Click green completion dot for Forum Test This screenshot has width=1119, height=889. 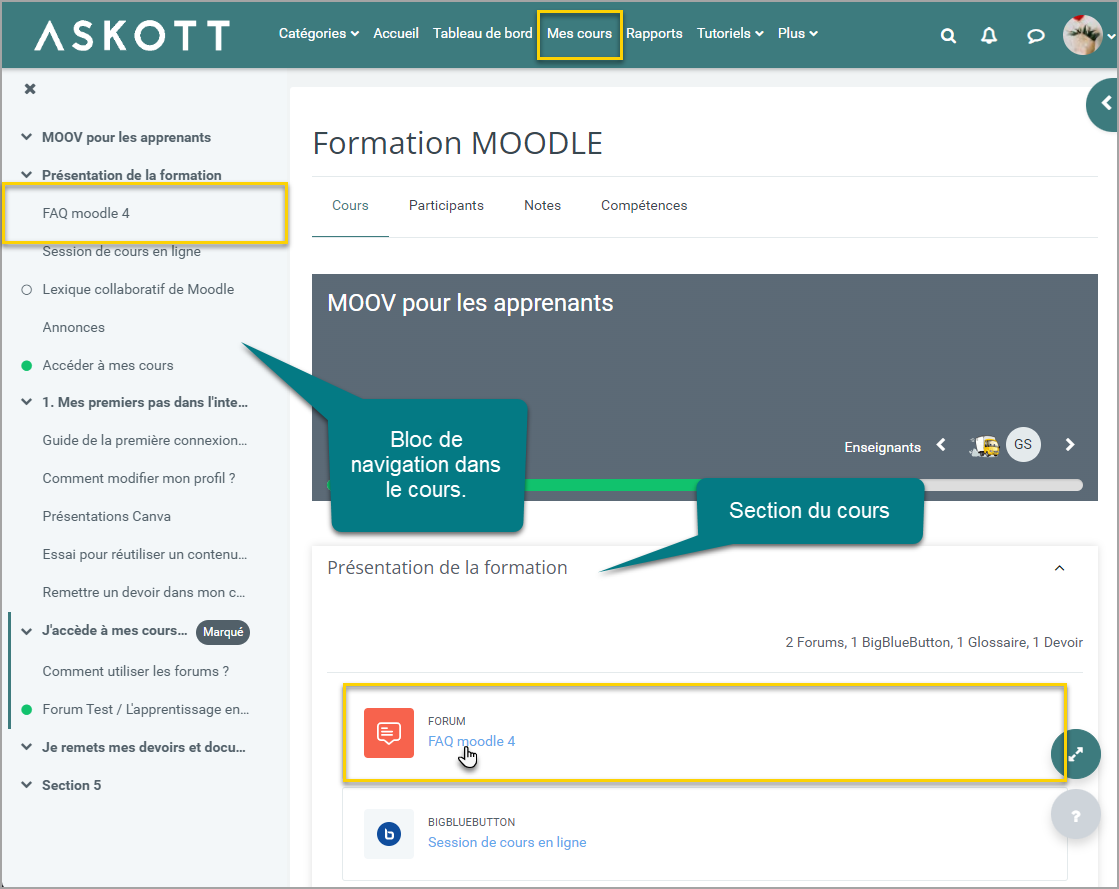click(27, 710)
